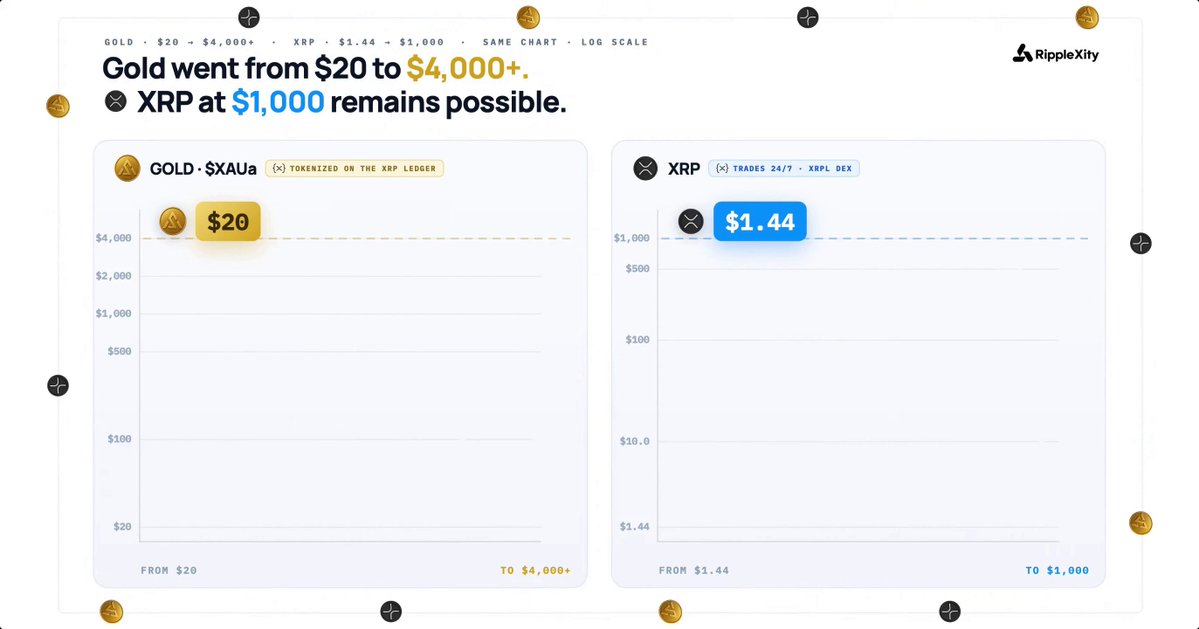The width and height of the screenshot is (1199, 629).
Task: Click the gold coin next to the $20 tag
Action: (173, 222)
